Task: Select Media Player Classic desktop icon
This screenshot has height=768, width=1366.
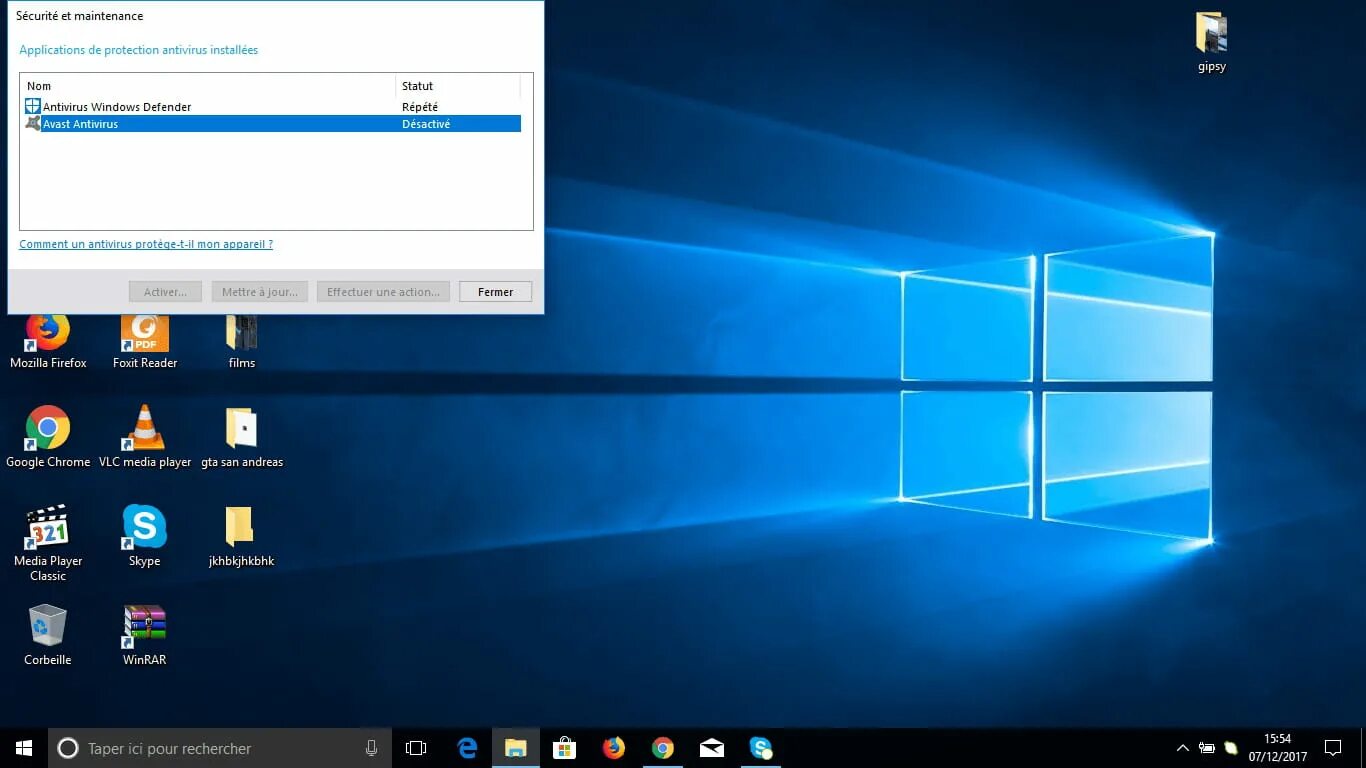Action: click(x=48, y=543)
